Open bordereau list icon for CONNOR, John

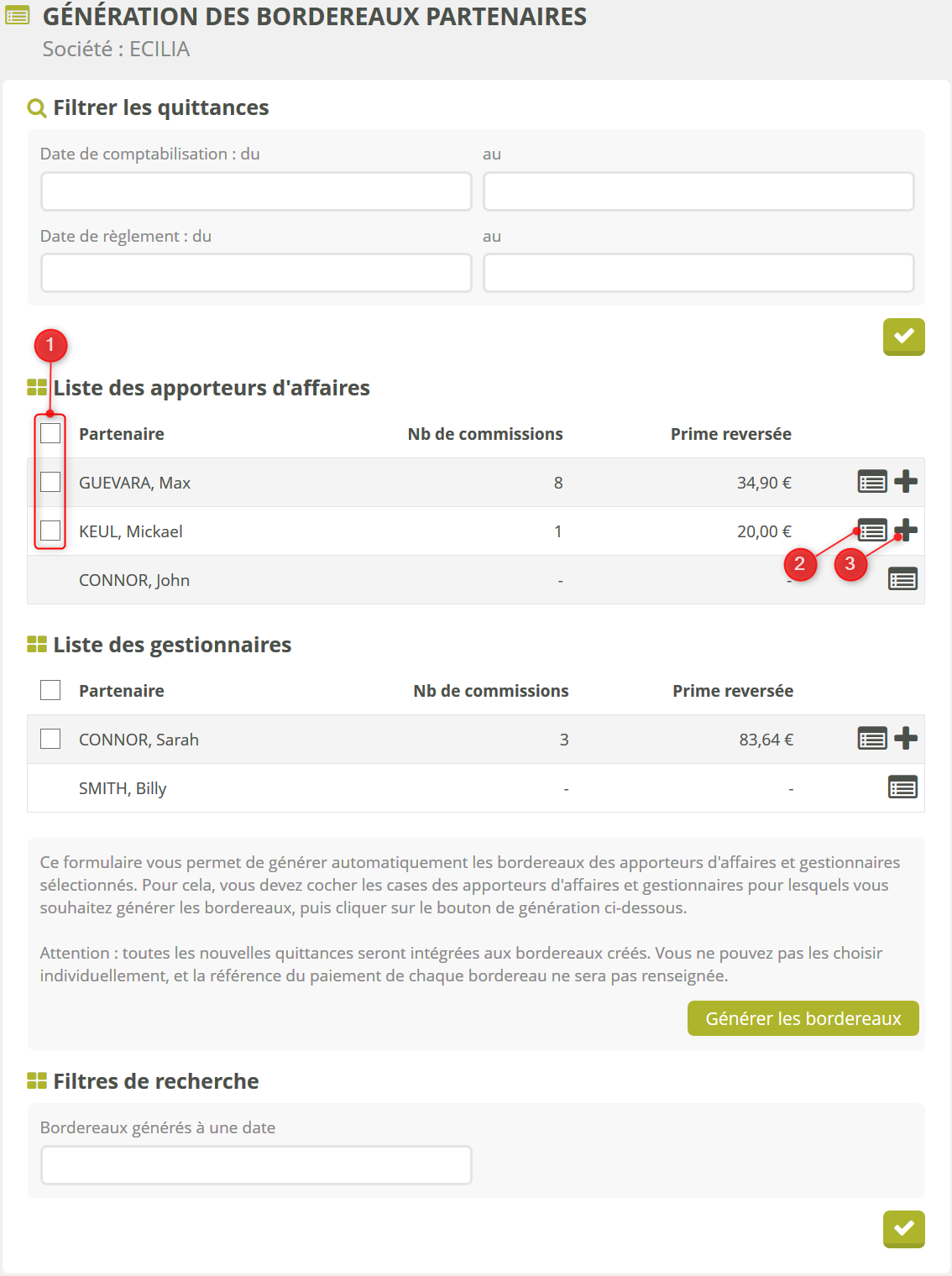pyautogui.click(x=902, y=579)
